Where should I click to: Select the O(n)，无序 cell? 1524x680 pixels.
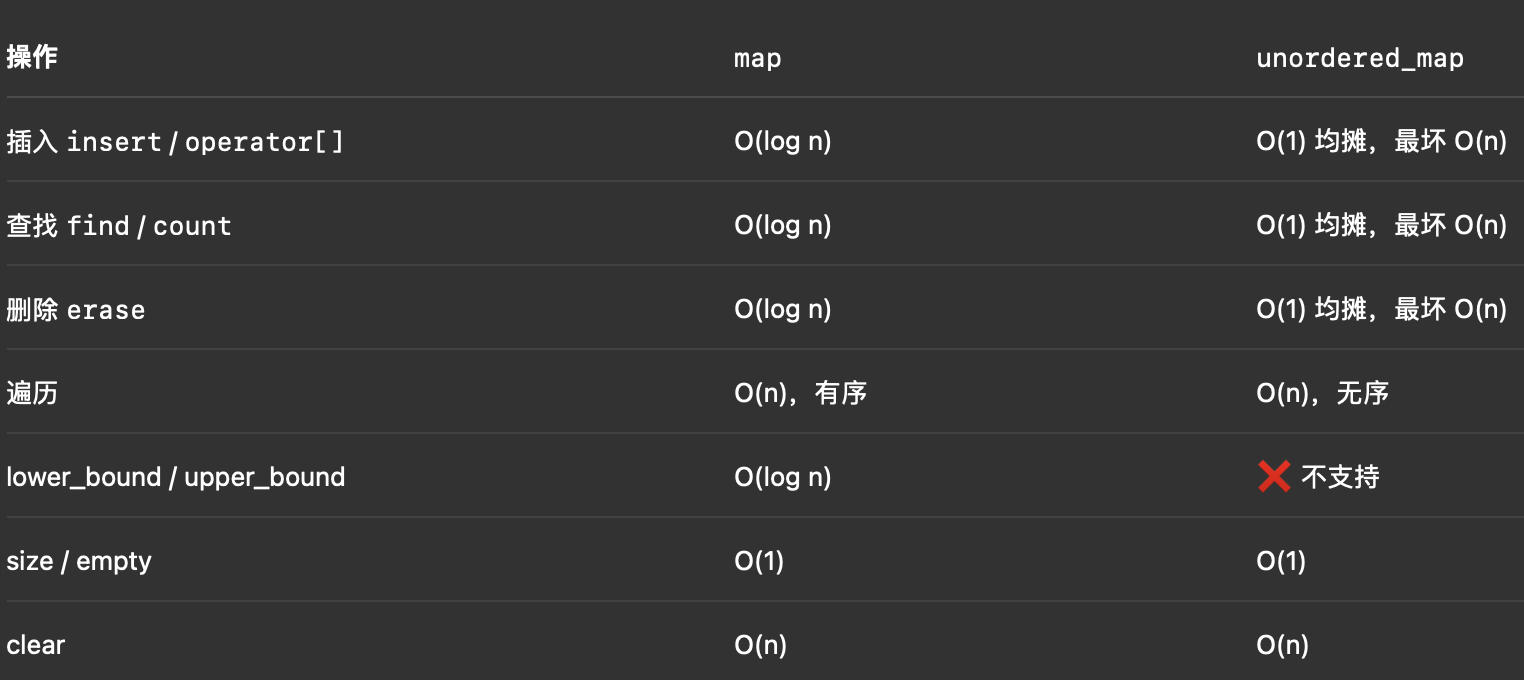[1322, 393]
